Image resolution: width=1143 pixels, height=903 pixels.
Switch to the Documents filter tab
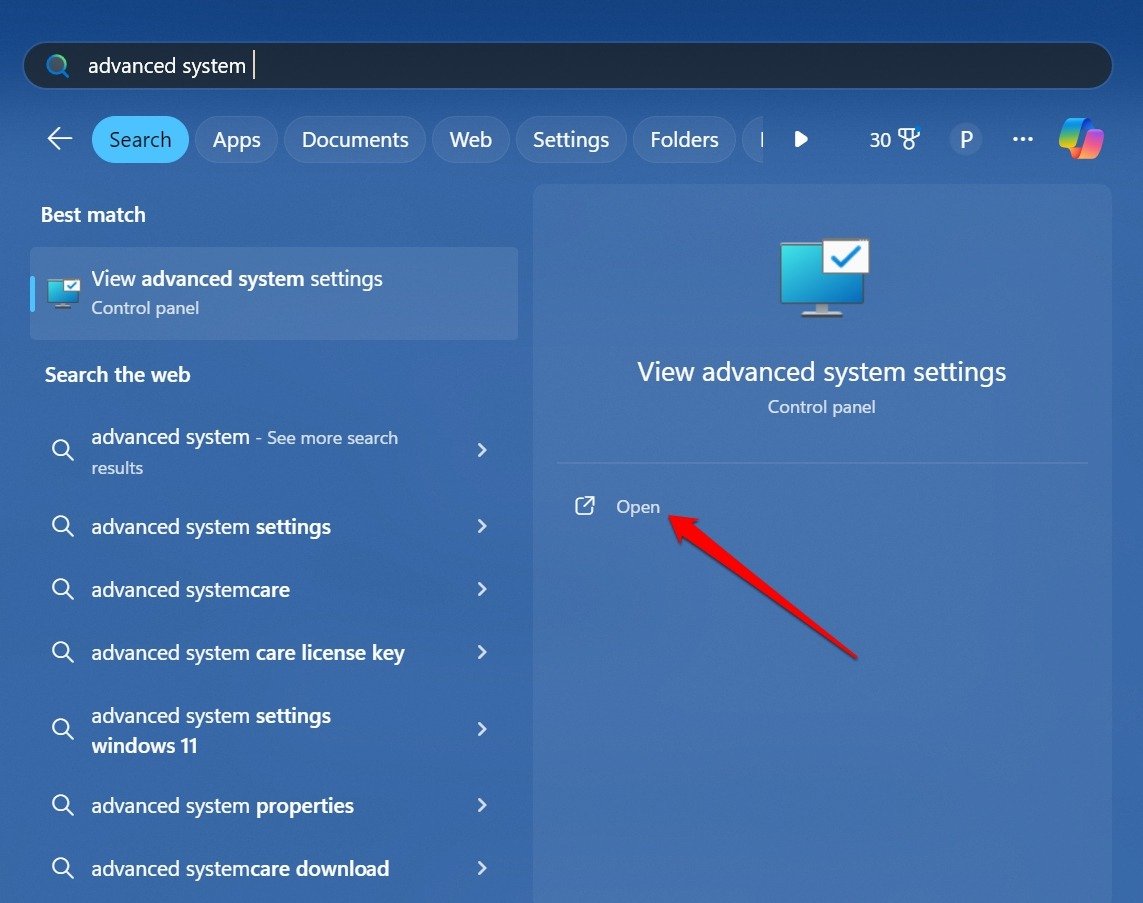[x=355, y=139]
